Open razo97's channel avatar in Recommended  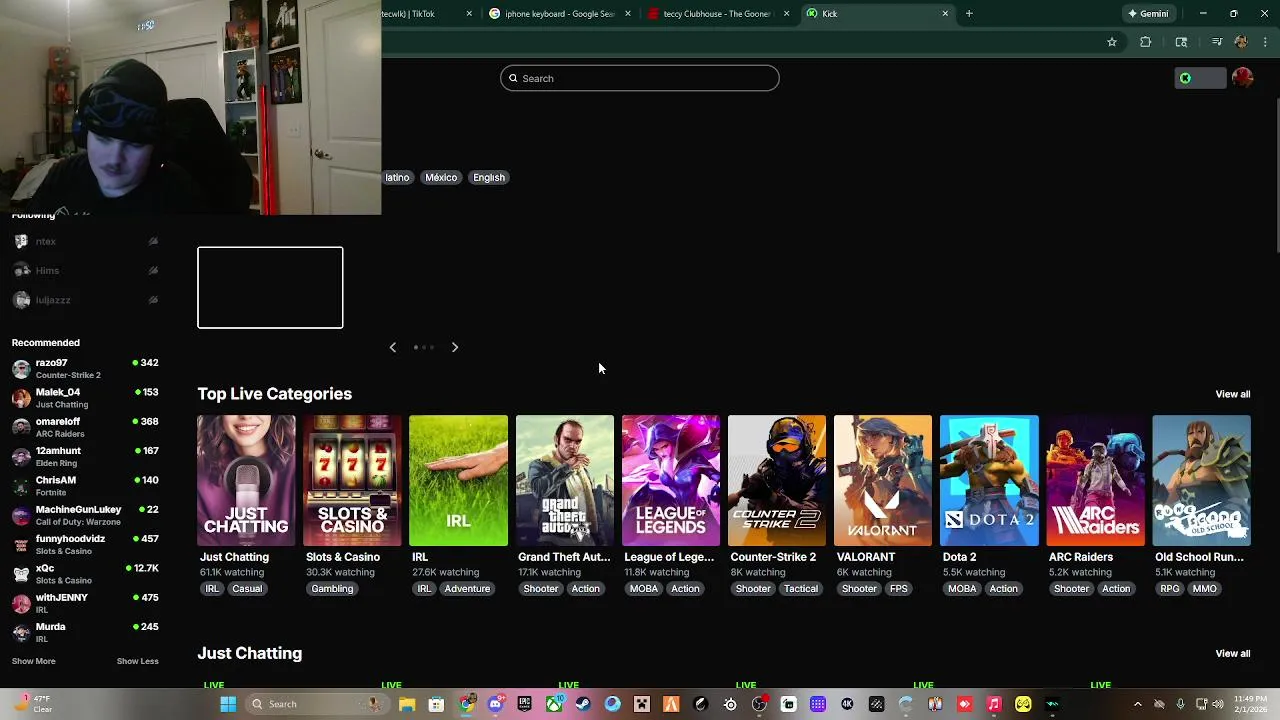point(21,368)
